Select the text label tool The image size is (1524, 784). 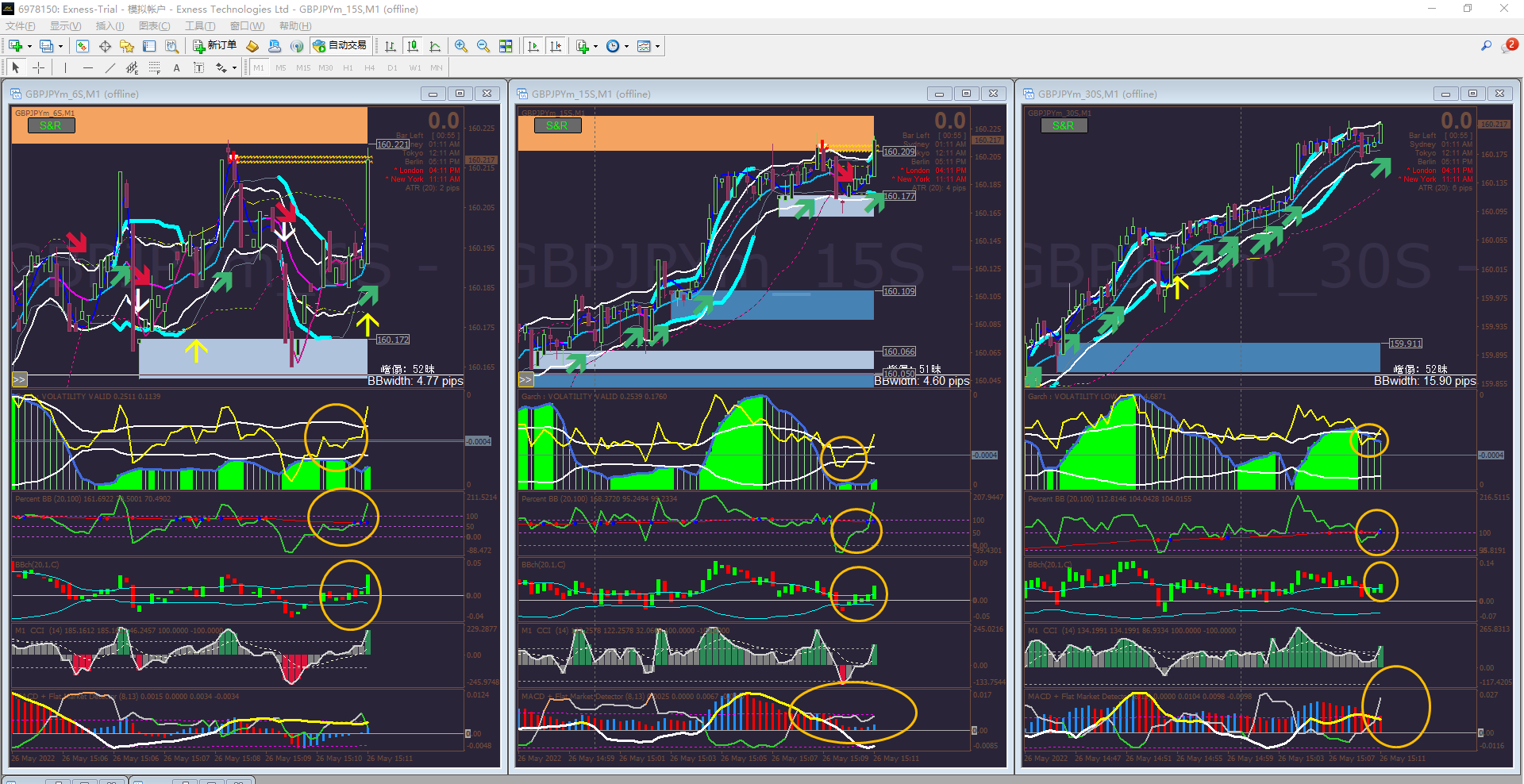click(x=198, y=67)
